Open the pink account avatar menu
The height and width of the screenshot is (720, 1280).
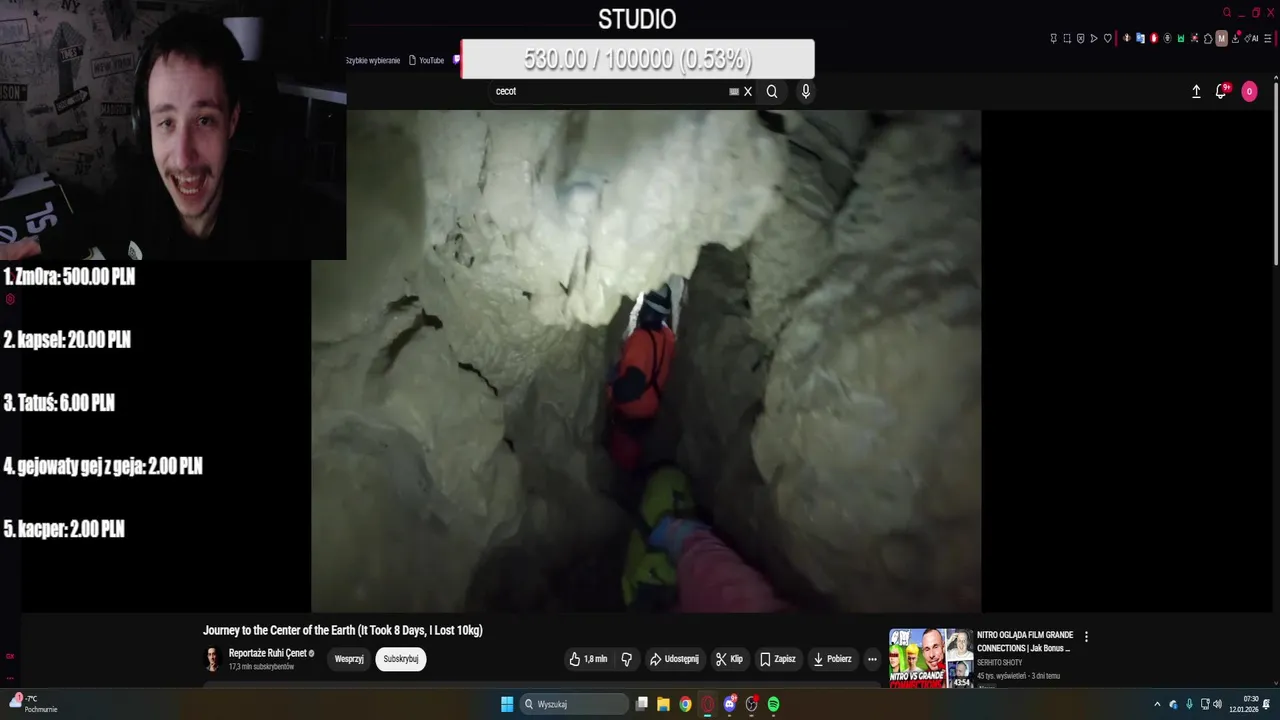coord(1249,91)
